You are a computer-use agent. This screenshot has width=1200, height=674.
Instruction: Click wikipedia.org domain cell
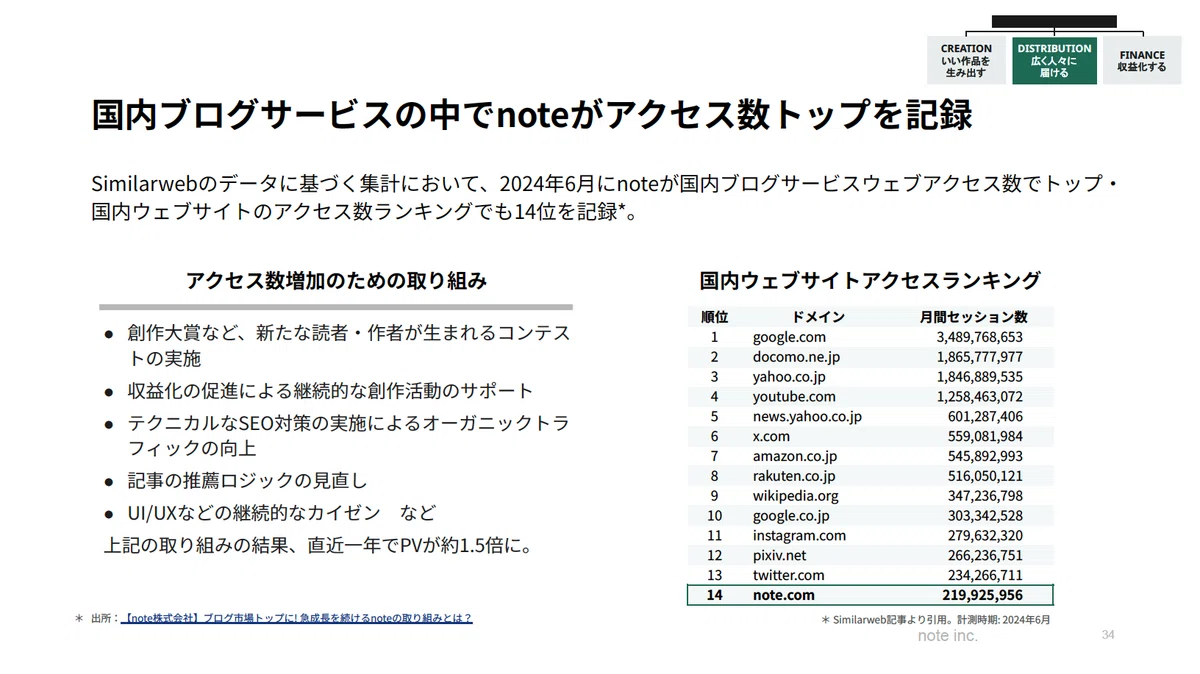coord(795,496)
